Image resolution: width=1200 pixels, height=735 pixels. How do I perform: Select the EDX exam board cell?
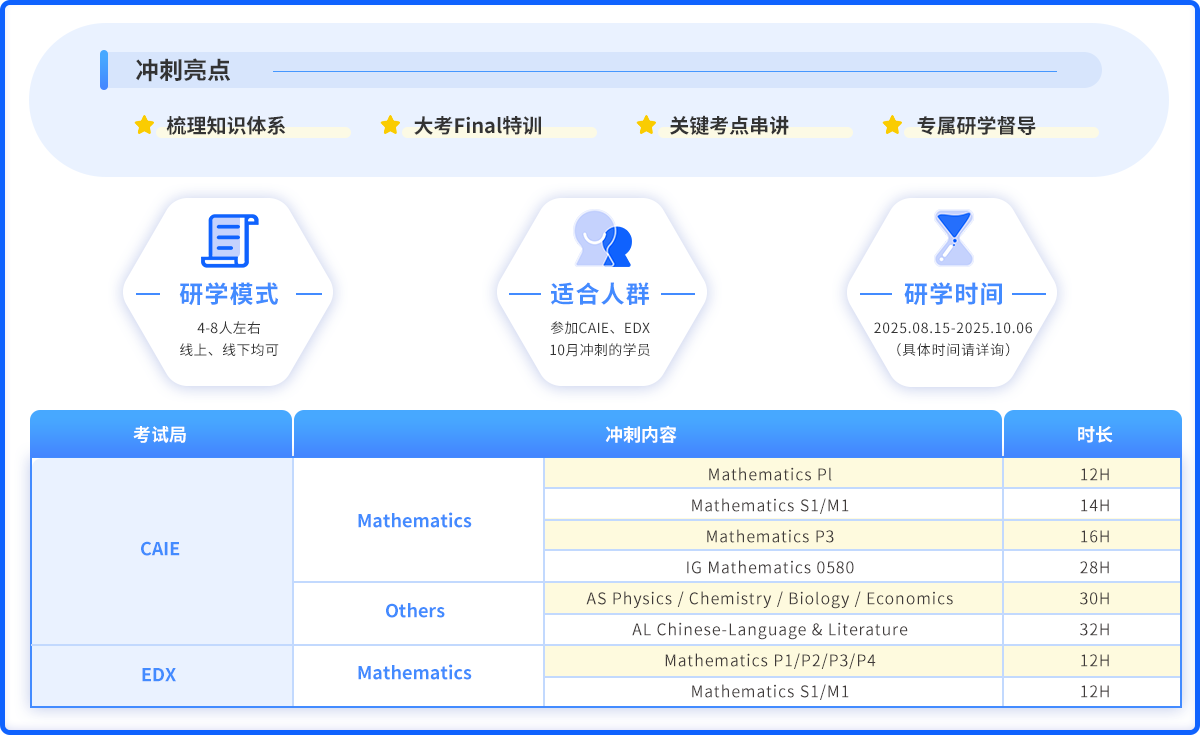click(160, 675)
